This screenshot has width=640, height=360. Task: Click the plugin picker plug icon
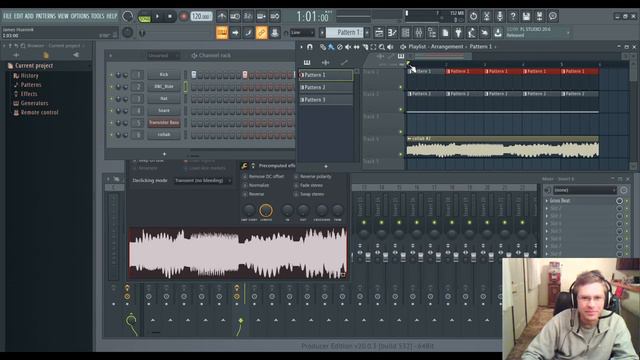point(458,33)
